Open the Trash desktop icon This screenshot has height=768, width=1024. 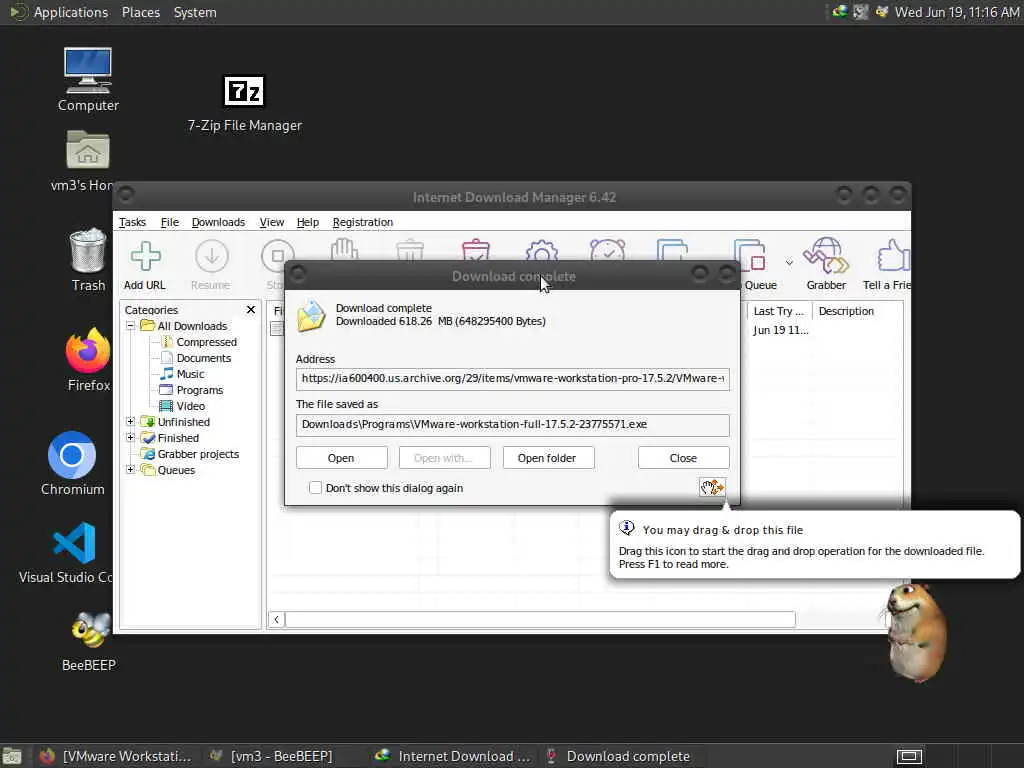[88, 250]
